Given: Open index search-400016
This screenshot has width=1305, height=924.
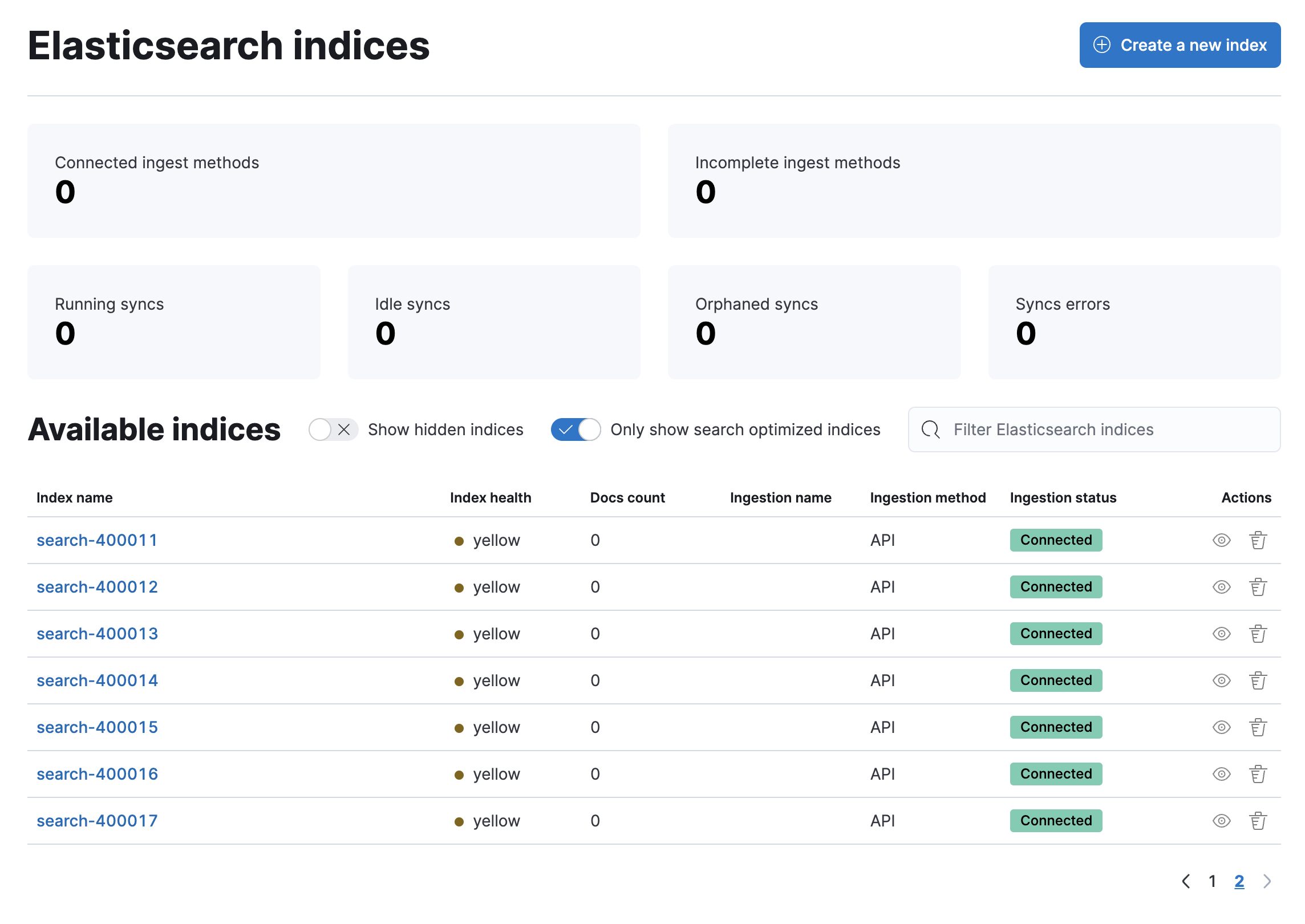Looking at the screenshot, I should tap(97, 774).
